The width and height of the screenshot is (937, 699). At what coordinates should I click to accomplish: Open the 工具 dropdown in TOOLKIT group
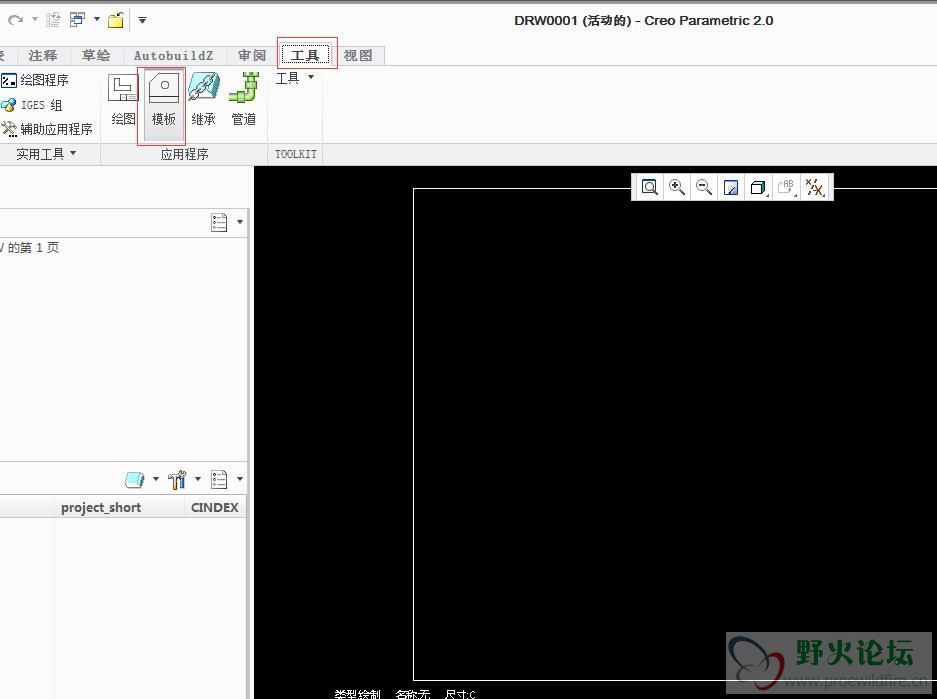[x=294, y=78]
